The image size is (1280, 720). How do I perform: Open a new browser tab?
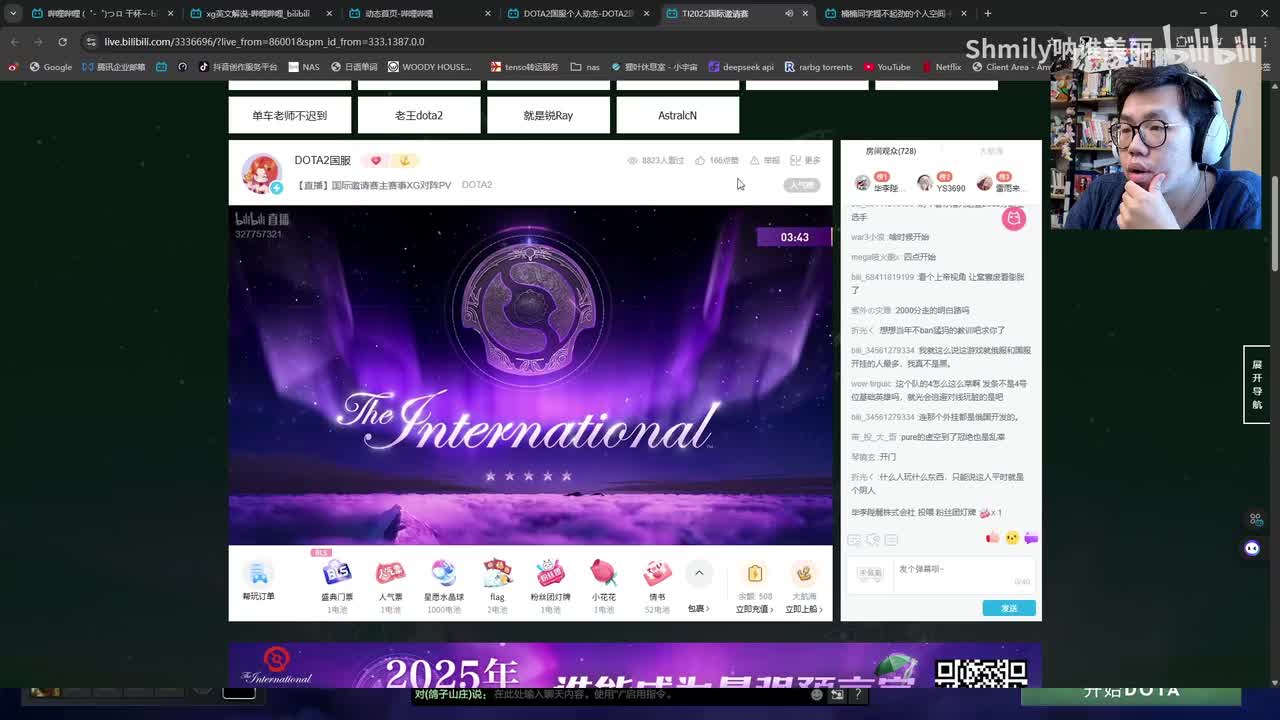[x=988, y=13]
